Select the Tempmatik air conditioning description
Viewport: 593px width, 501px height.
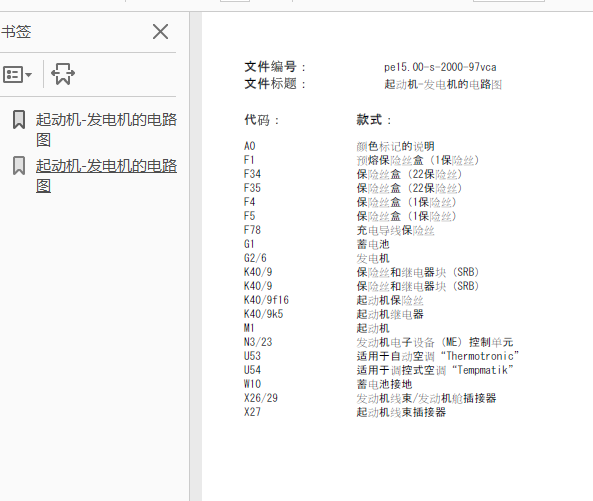(435, 370)
